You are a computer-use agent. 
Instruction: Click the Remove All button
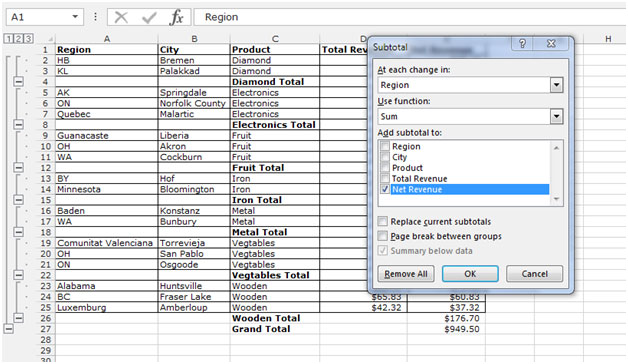406,274
